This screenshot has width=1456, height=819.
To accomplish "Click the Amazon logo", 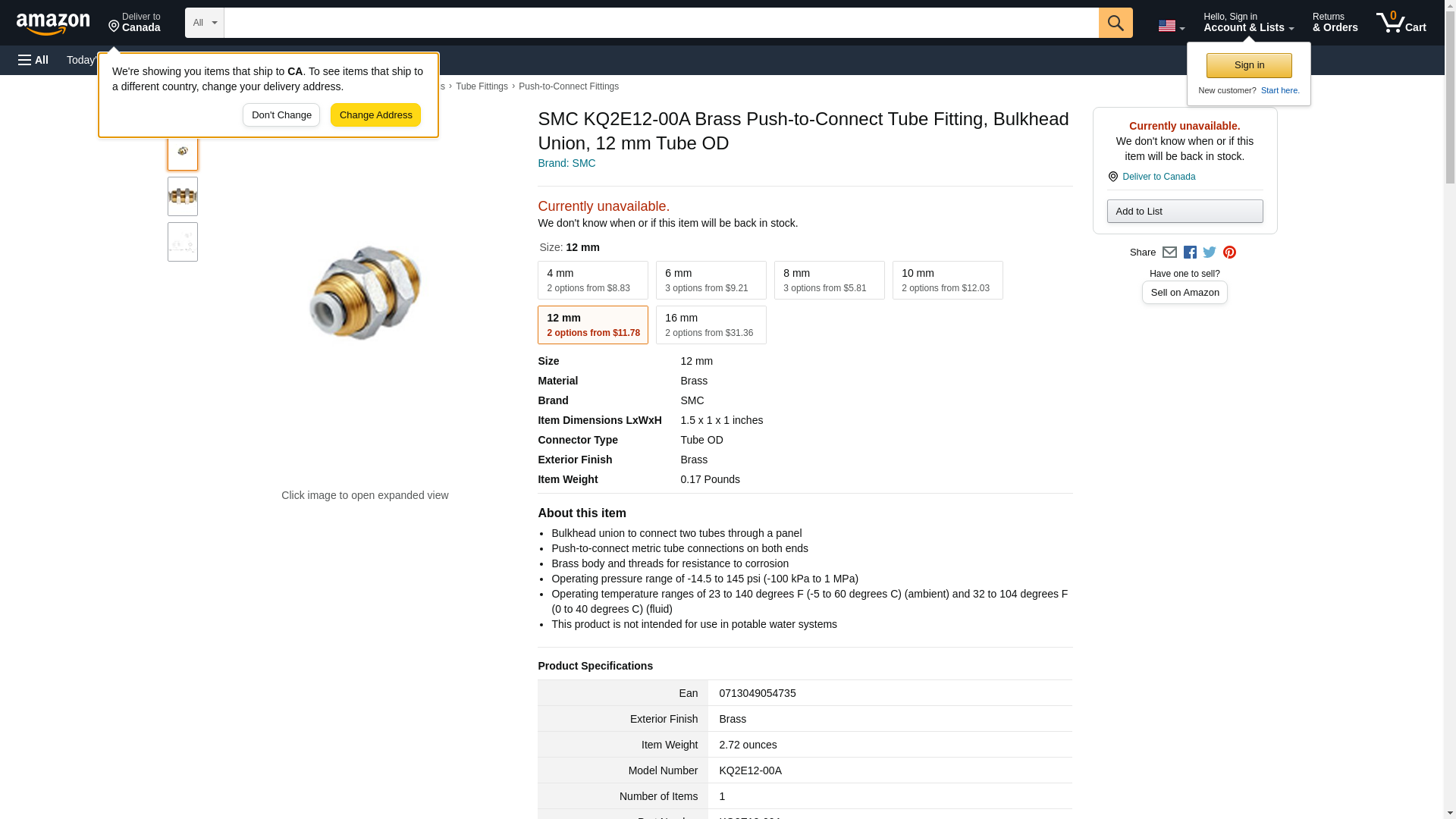I will click(x=53, y=24).
